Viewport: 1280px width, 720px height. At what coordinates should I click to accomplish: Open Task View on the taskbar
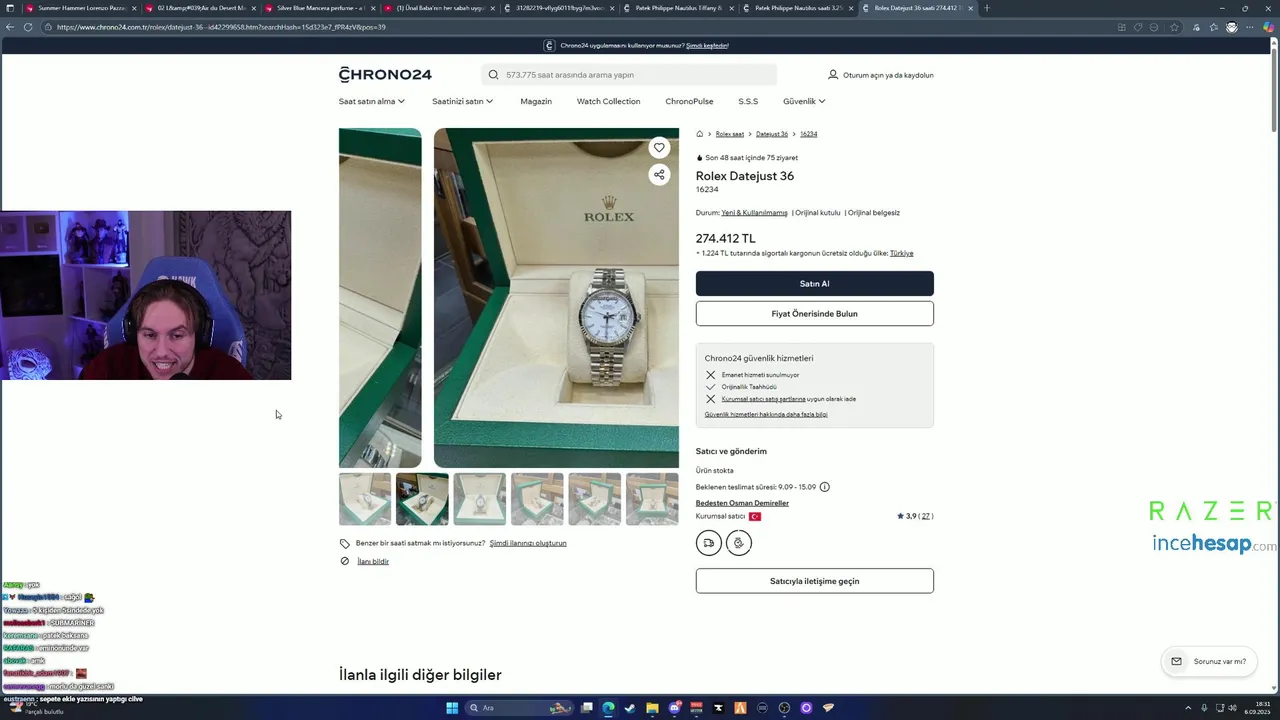pos(587,708)
